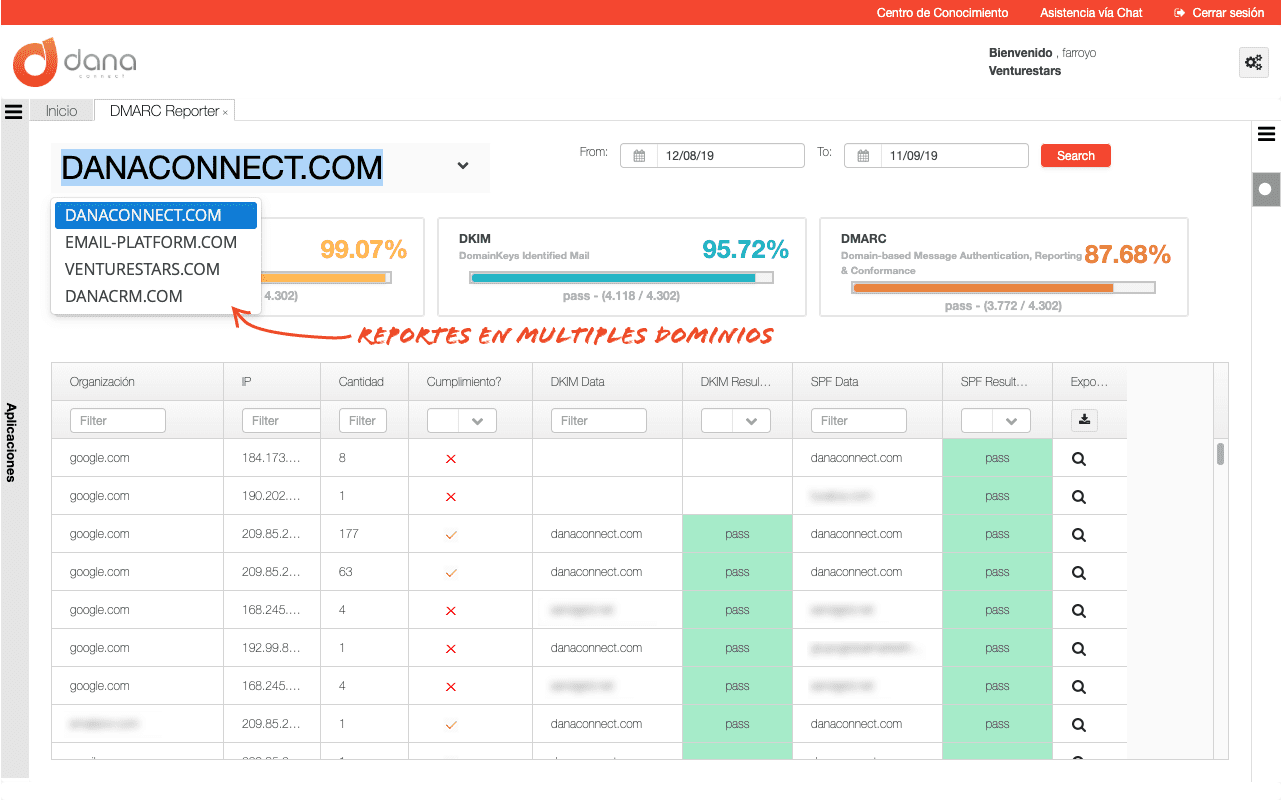The image size is (1281, 800).
Task: Close the DMARC Reporter tab
Action: tap(225, 113)
